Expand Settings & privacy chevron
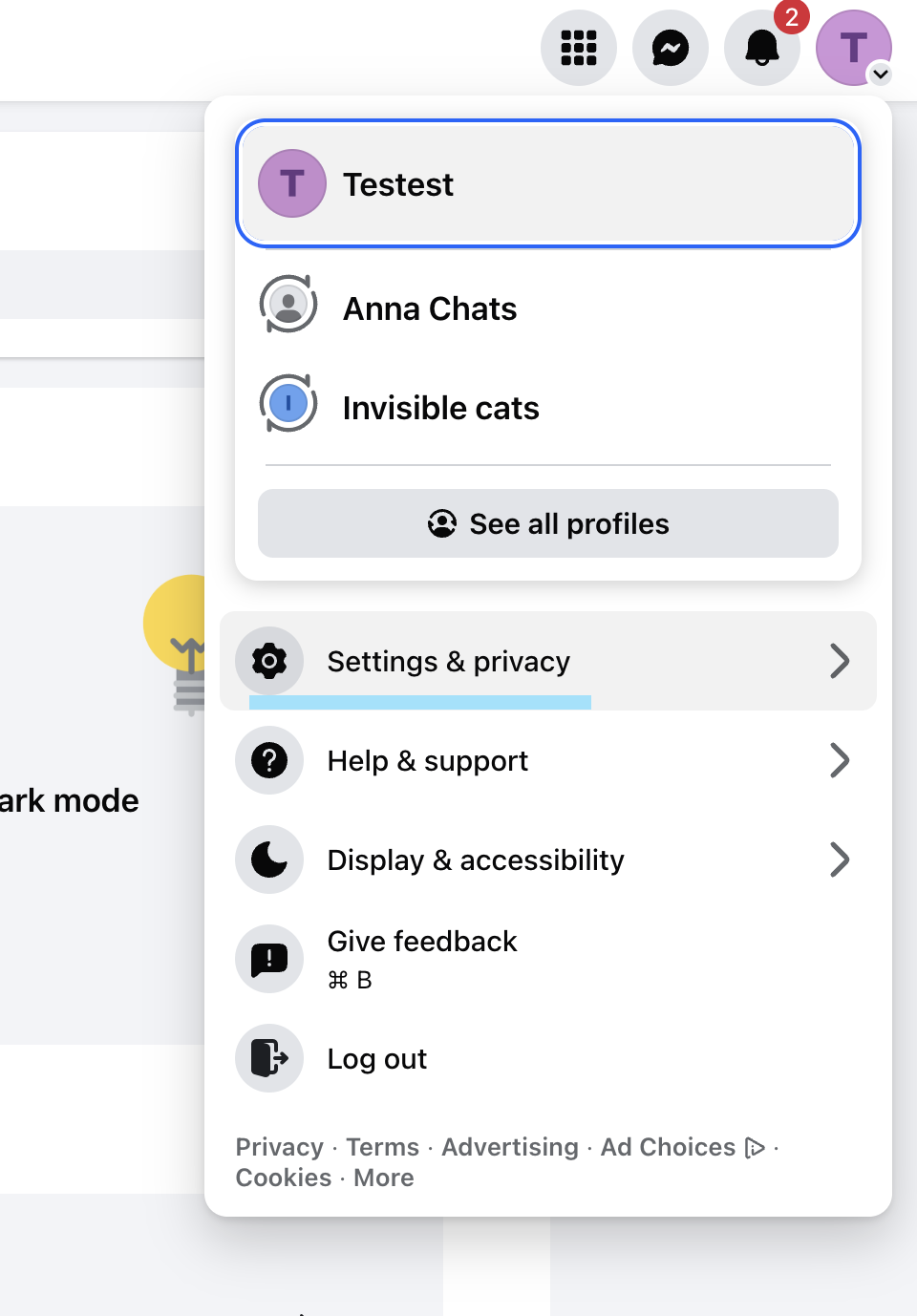Screen dimensions: 917x1316 (x=839, y=661)
